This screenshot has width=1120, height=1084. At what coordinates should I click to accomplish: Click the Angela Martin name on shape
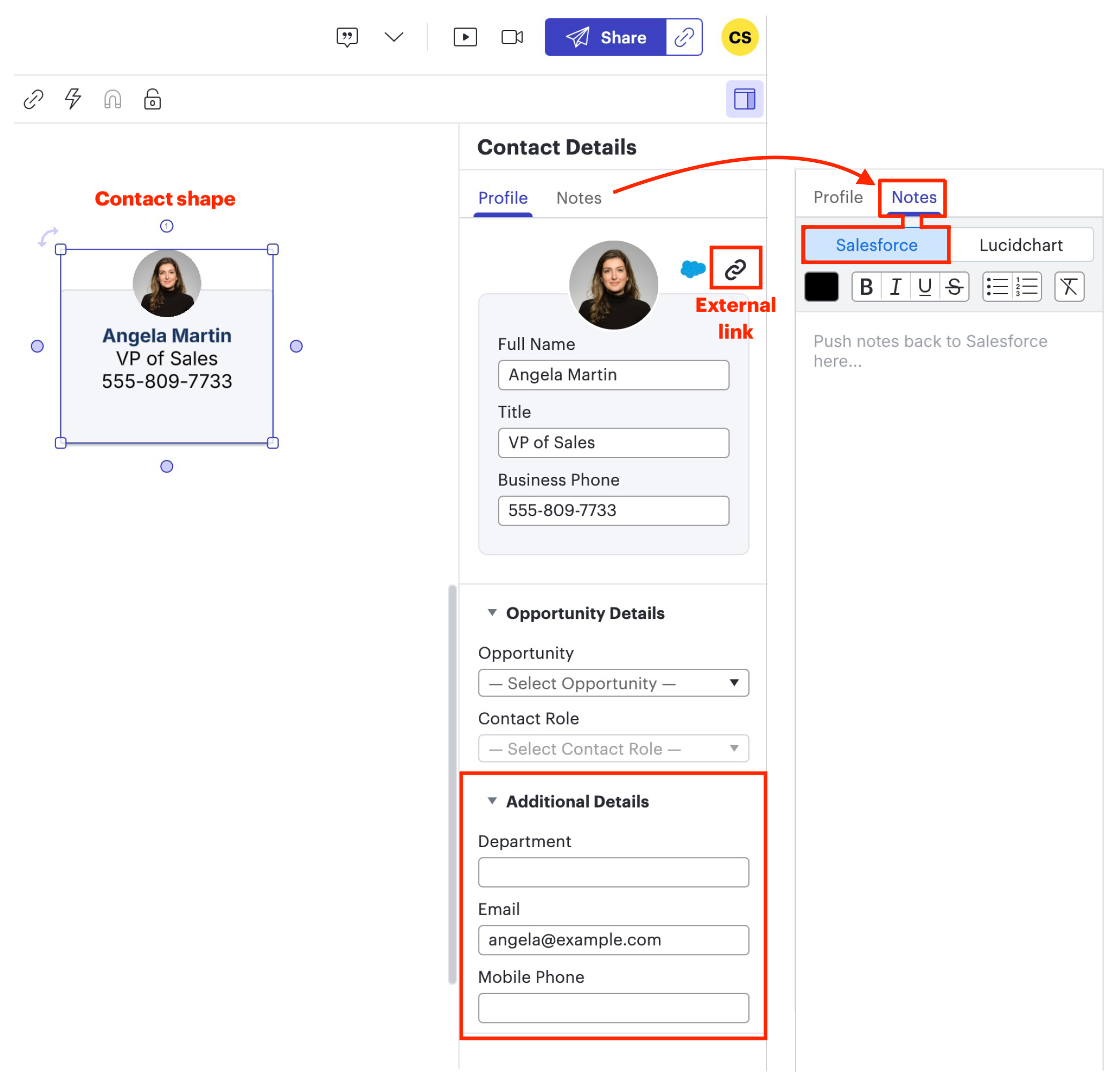167,335
